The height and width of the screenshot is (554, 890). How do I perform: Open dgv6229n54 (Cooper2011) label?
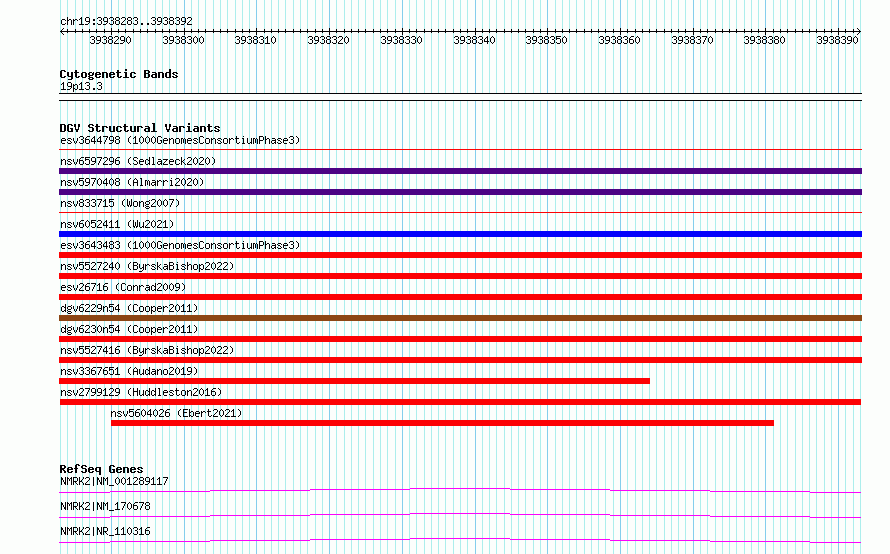[129, 308]
